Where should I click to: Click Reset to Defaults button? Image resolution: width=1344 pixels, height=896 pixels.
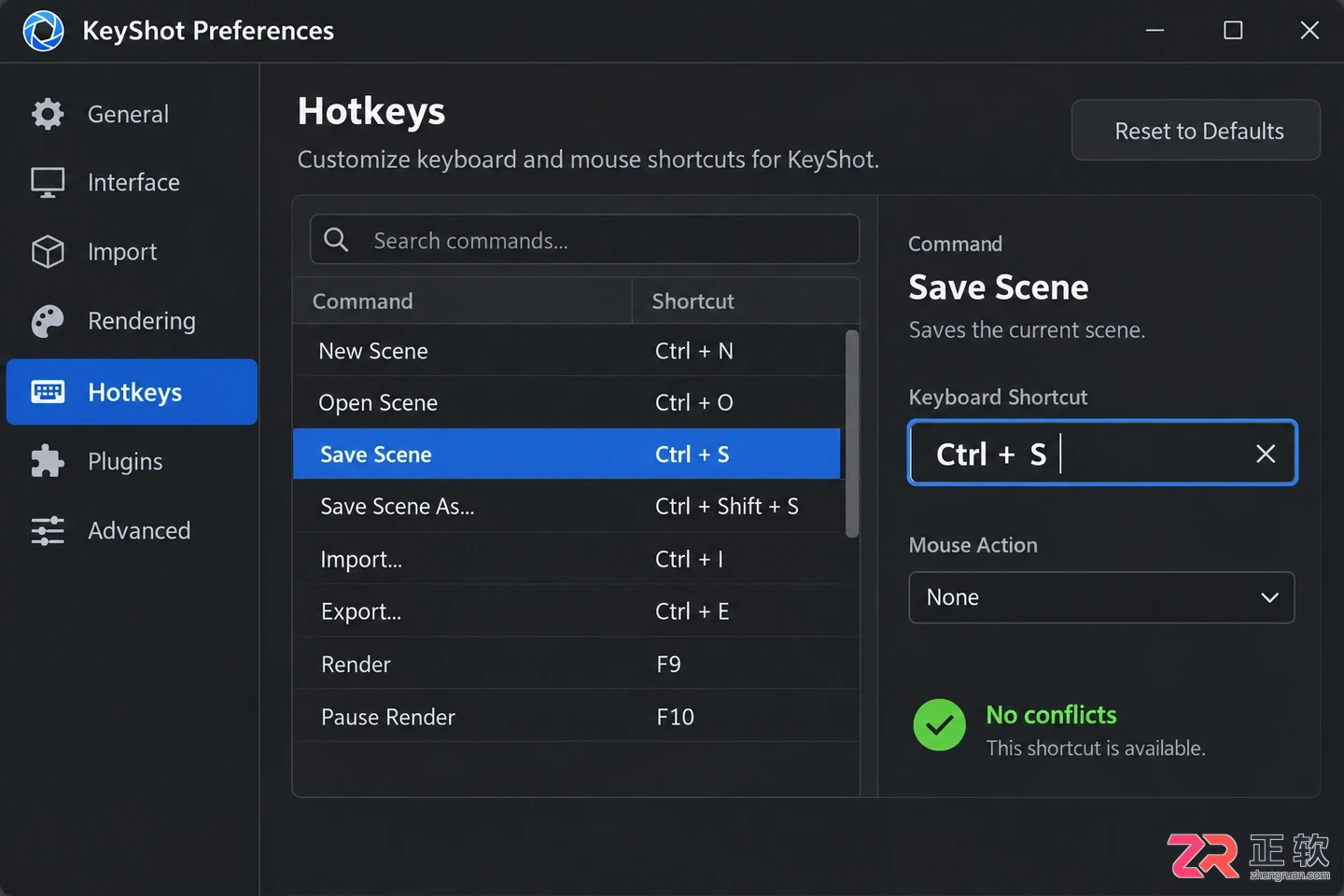click(1196, 131)
